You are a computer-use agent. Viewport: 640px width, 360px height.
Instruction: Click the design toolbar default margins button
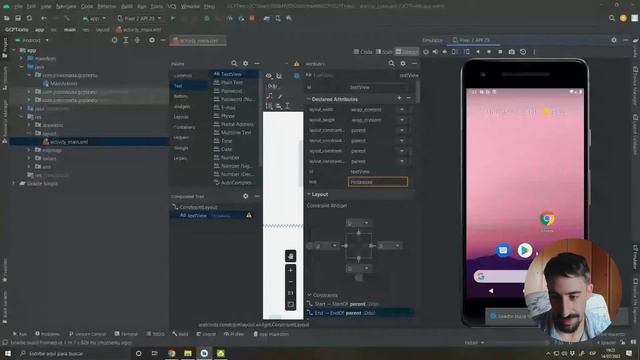272,87
